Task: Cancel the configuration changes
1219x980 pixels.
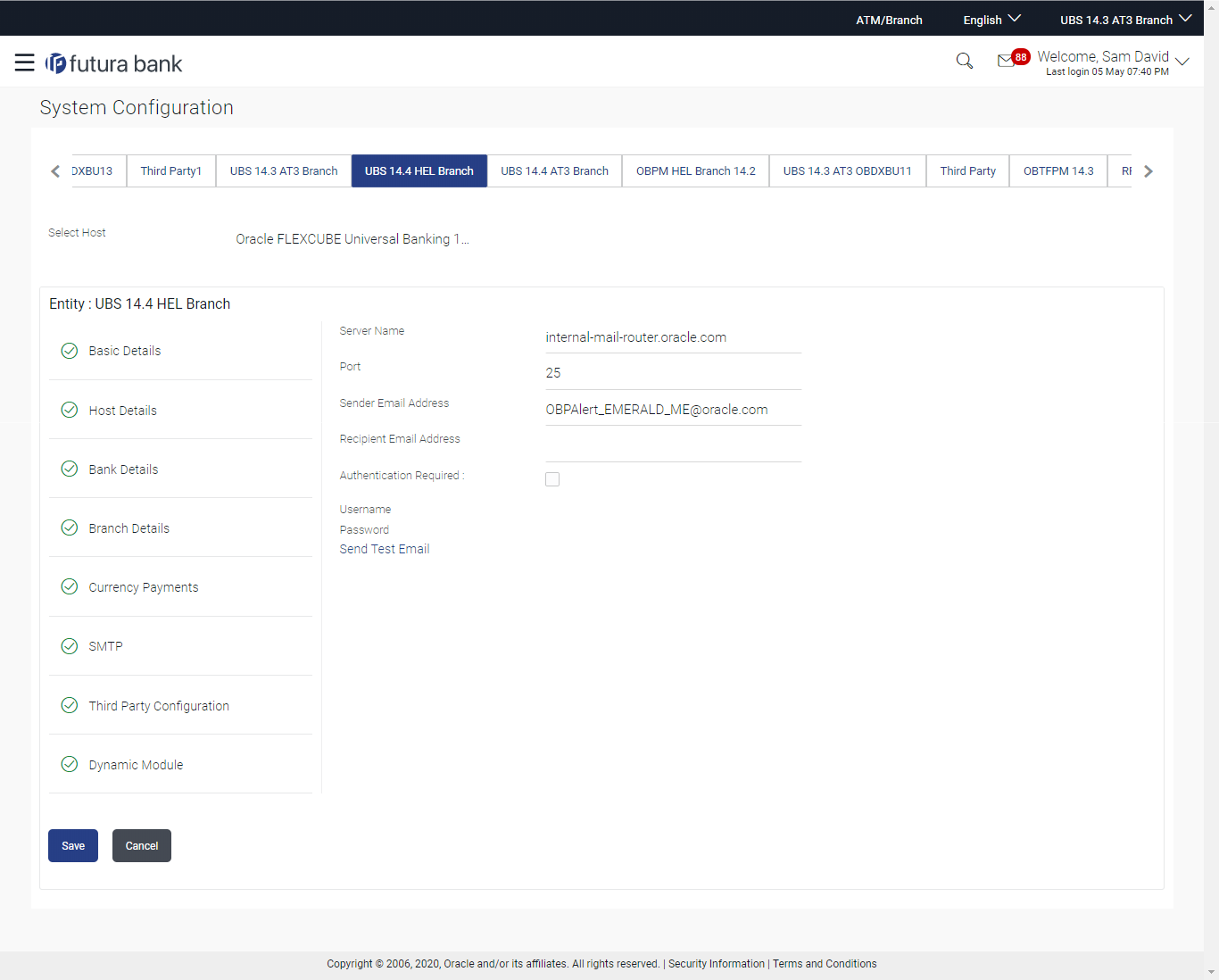Action: 142,845
